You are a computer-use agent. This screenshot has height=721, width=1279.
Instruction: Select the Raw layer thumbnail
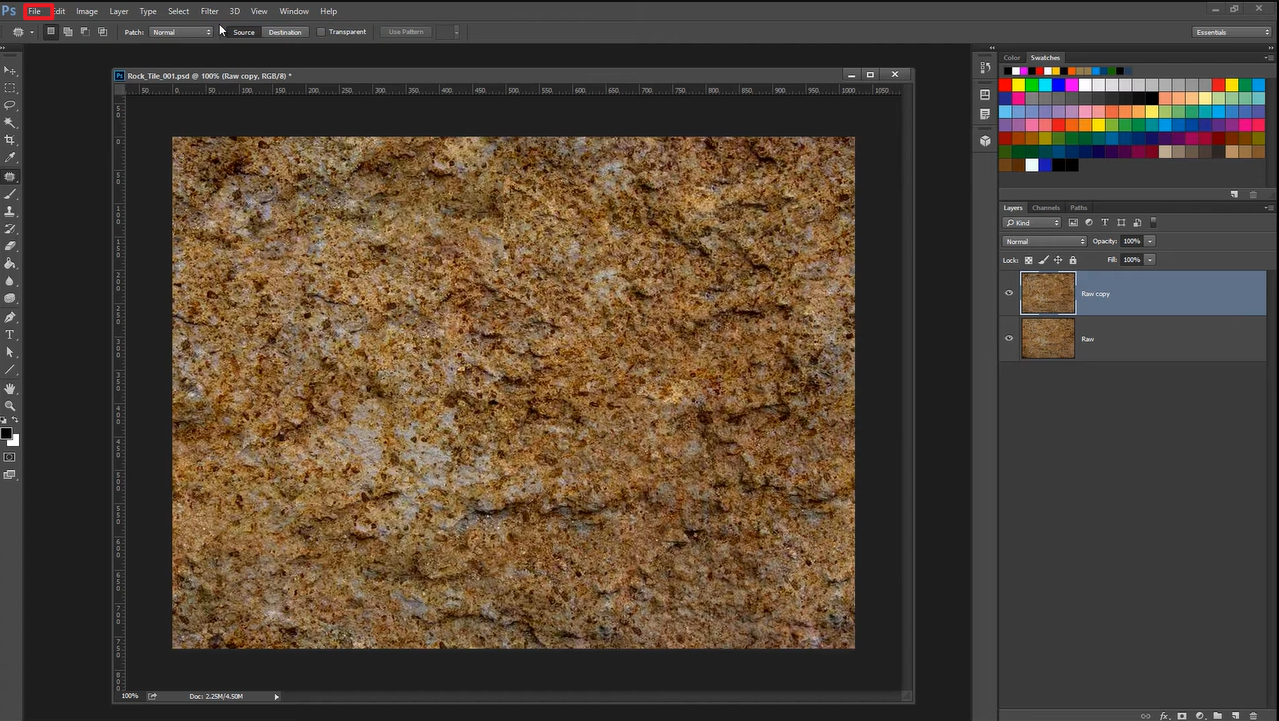coord(1047,339)
